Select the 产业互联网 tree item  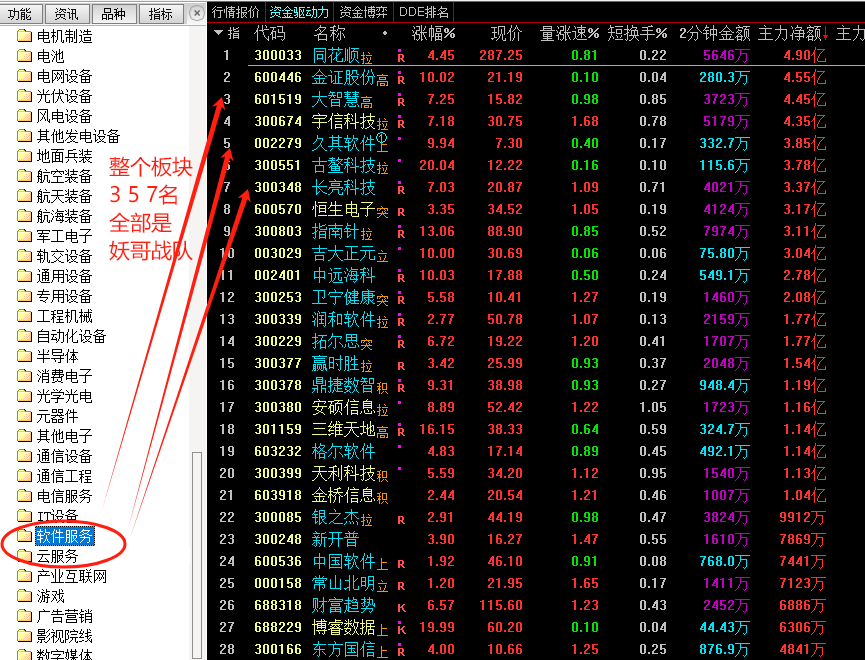72,576
